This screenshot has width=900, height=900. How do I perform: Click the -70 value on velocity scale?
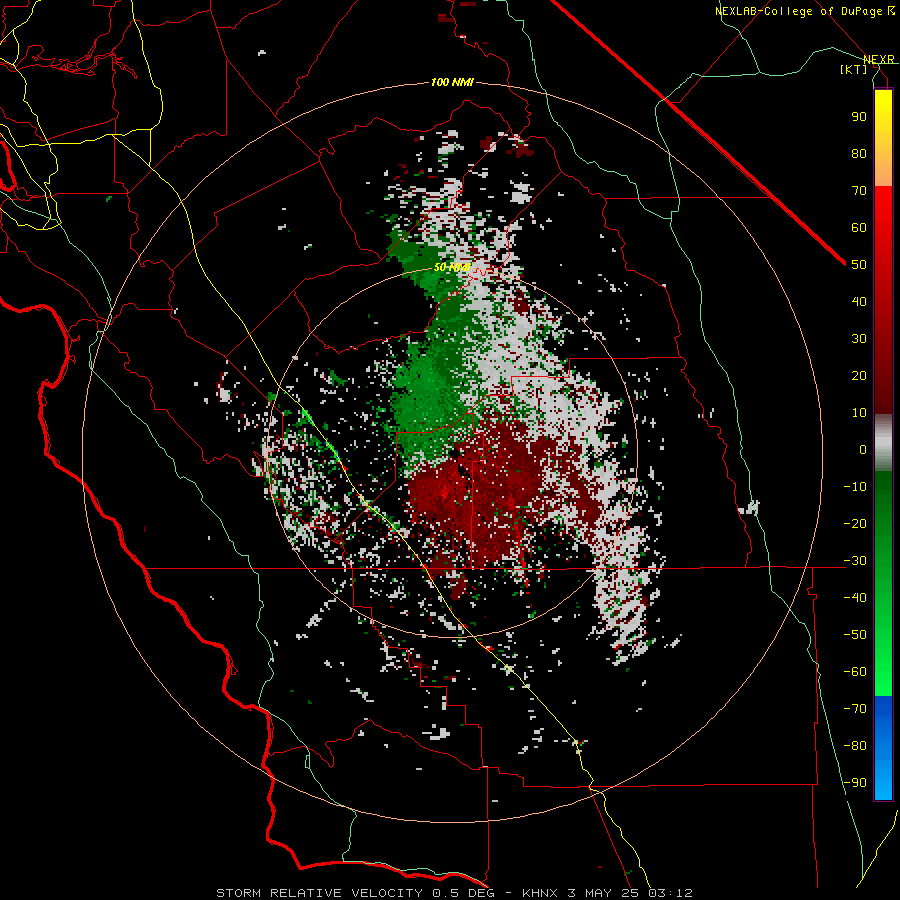(x=855, y=709)
